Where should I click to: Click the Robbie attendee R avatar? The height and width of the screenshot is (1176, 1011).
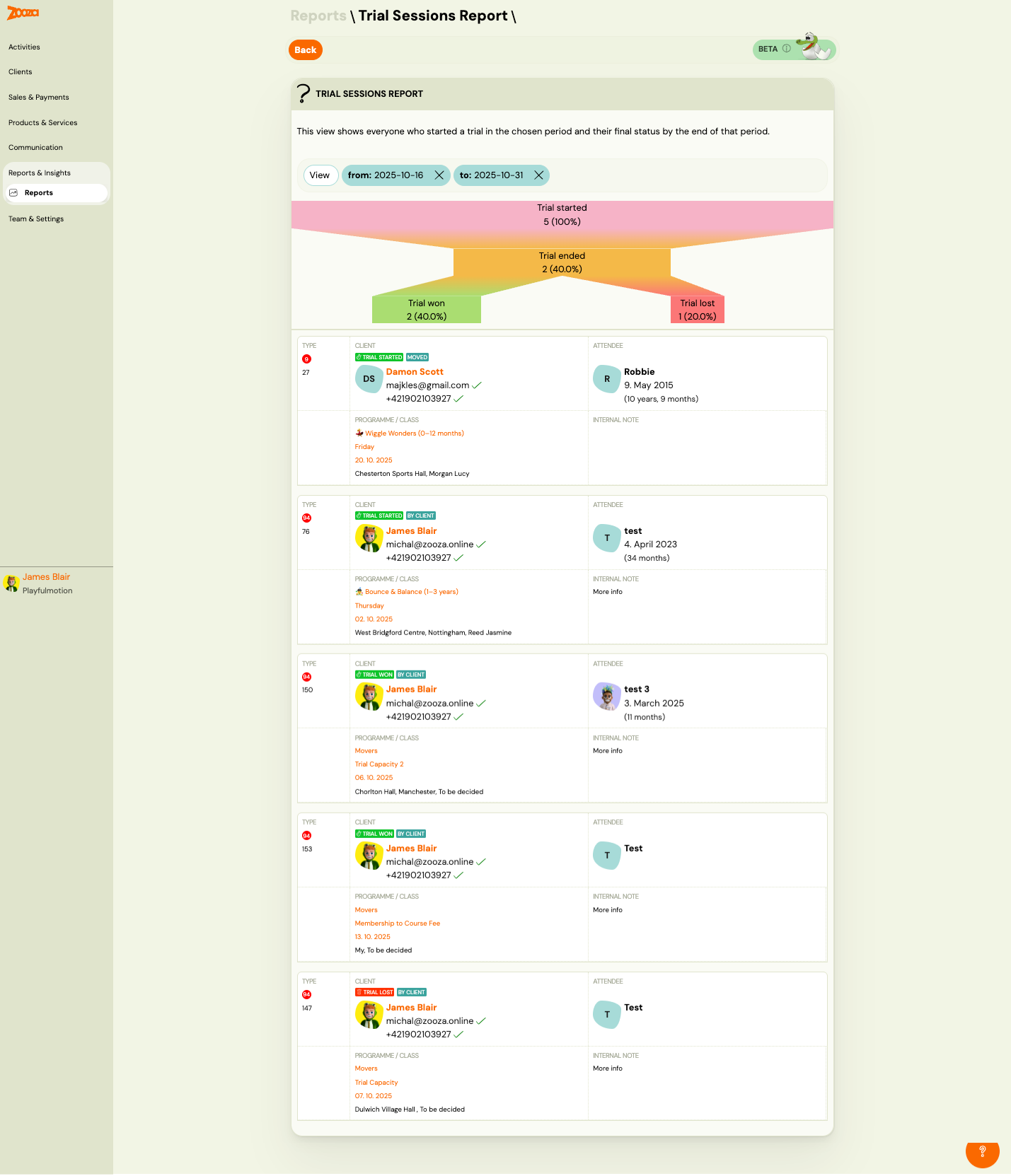coord(606,379)
